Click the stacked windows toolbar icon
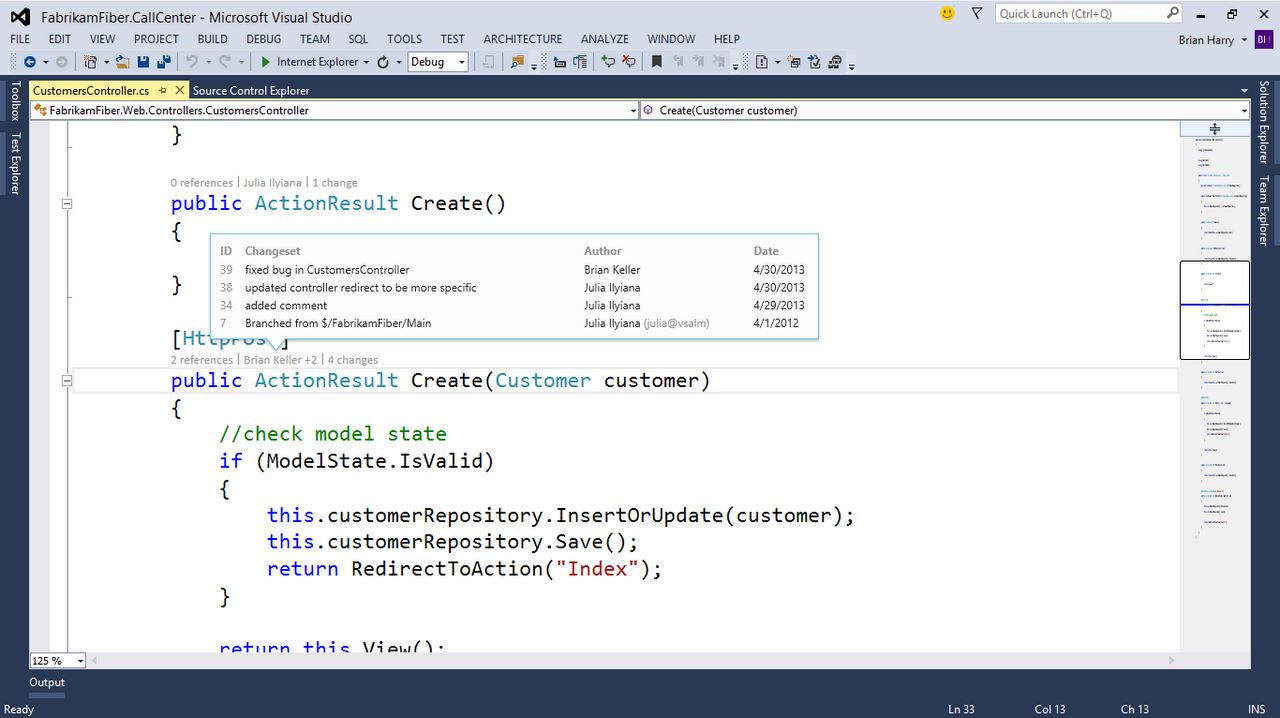 794,62
